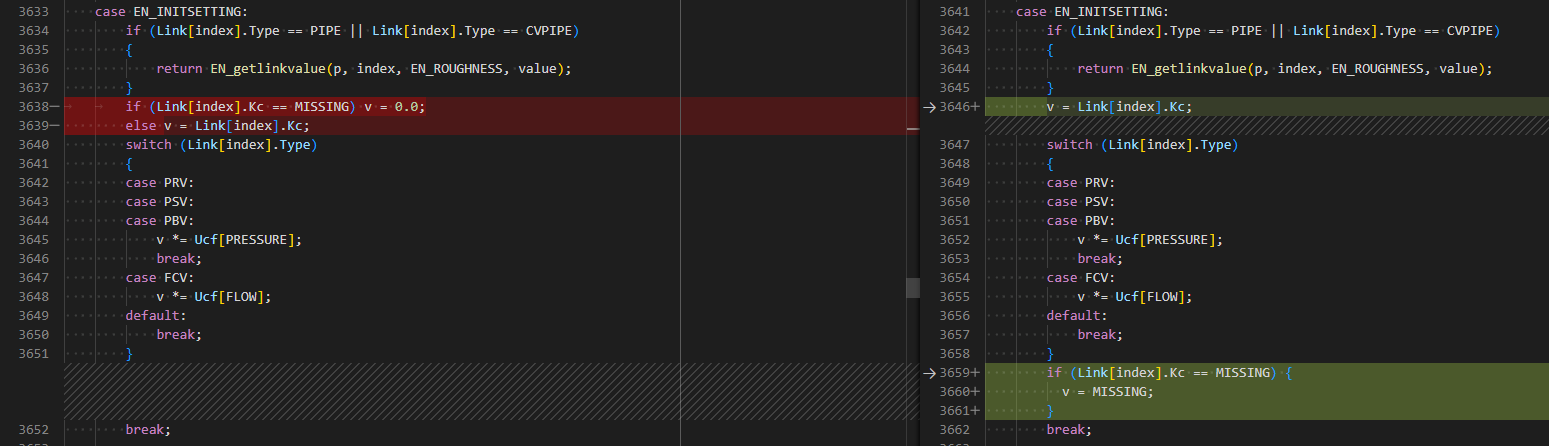1549x446 pixels.
Task: Click line number 3638 in left gutter
Action: [34, 107]
